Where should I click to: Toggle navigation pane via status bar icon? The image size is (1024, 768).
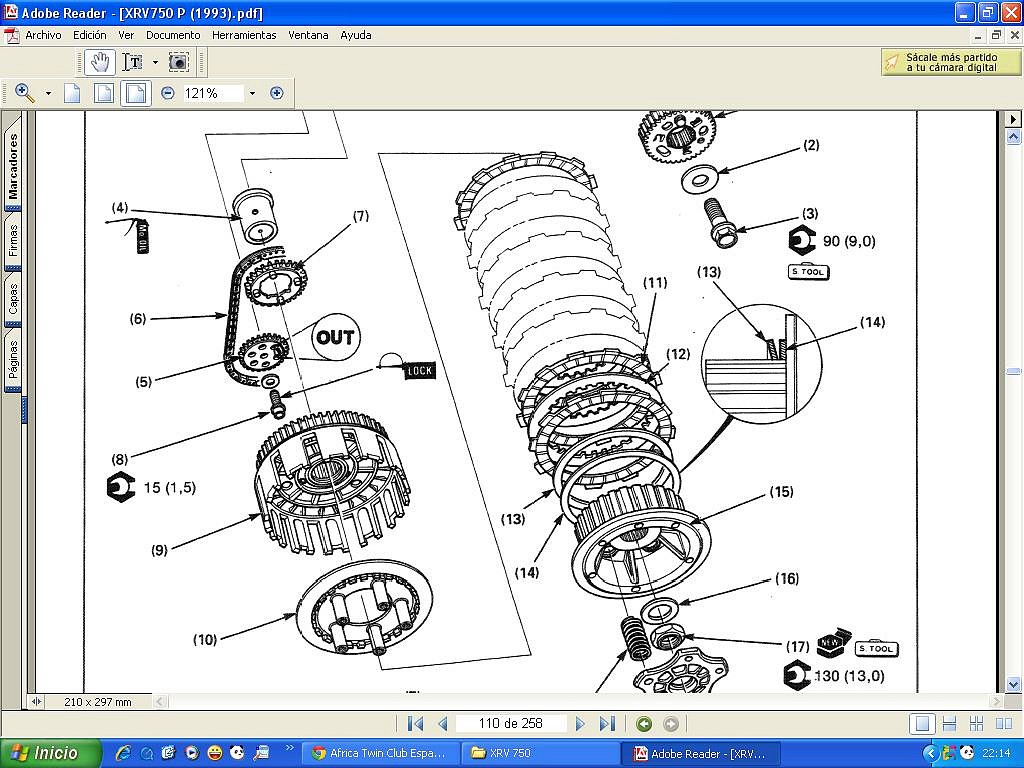pyautogui.click(x=37, y=701)
